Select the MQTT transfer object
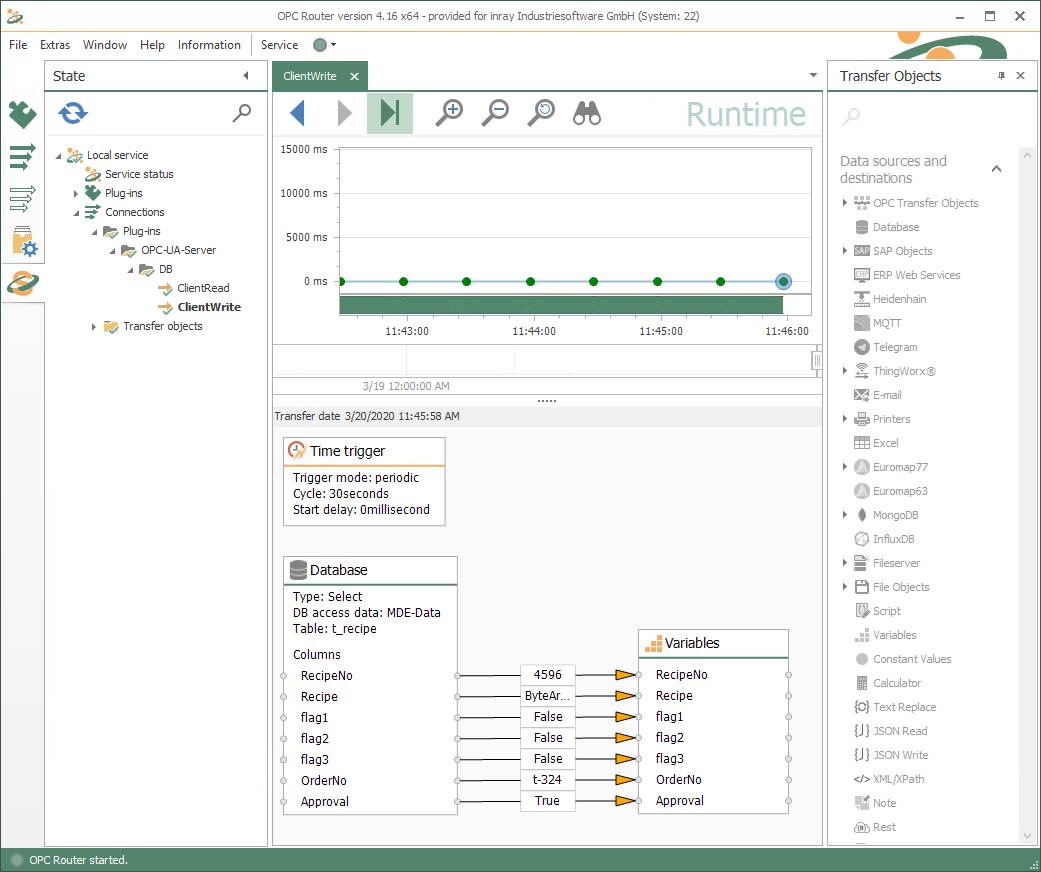The width and height of the screenshot is (1041, 872). click(886, 323)
